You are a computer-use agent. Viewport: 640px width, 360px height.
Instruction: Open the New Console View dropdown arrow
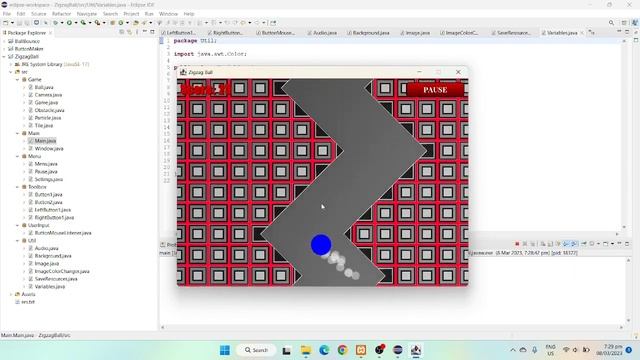pyautogui.click(x=612, y=244)
